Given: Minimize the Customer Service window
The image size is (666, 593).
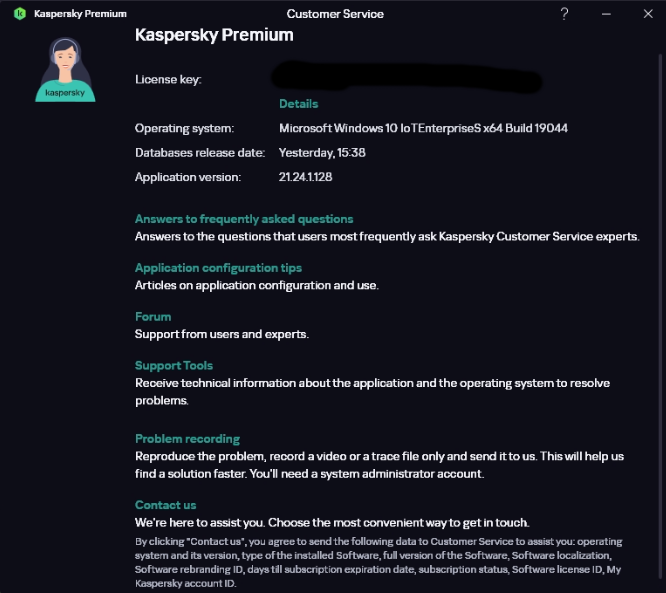Looking at the screenshot, I should click(606, 14).
